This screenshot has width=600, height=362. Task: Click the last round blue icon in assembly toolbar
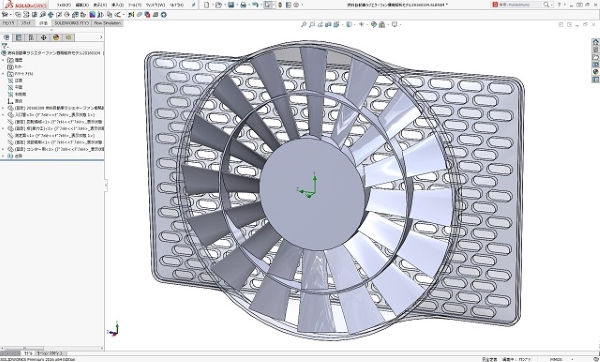(164, 15)
